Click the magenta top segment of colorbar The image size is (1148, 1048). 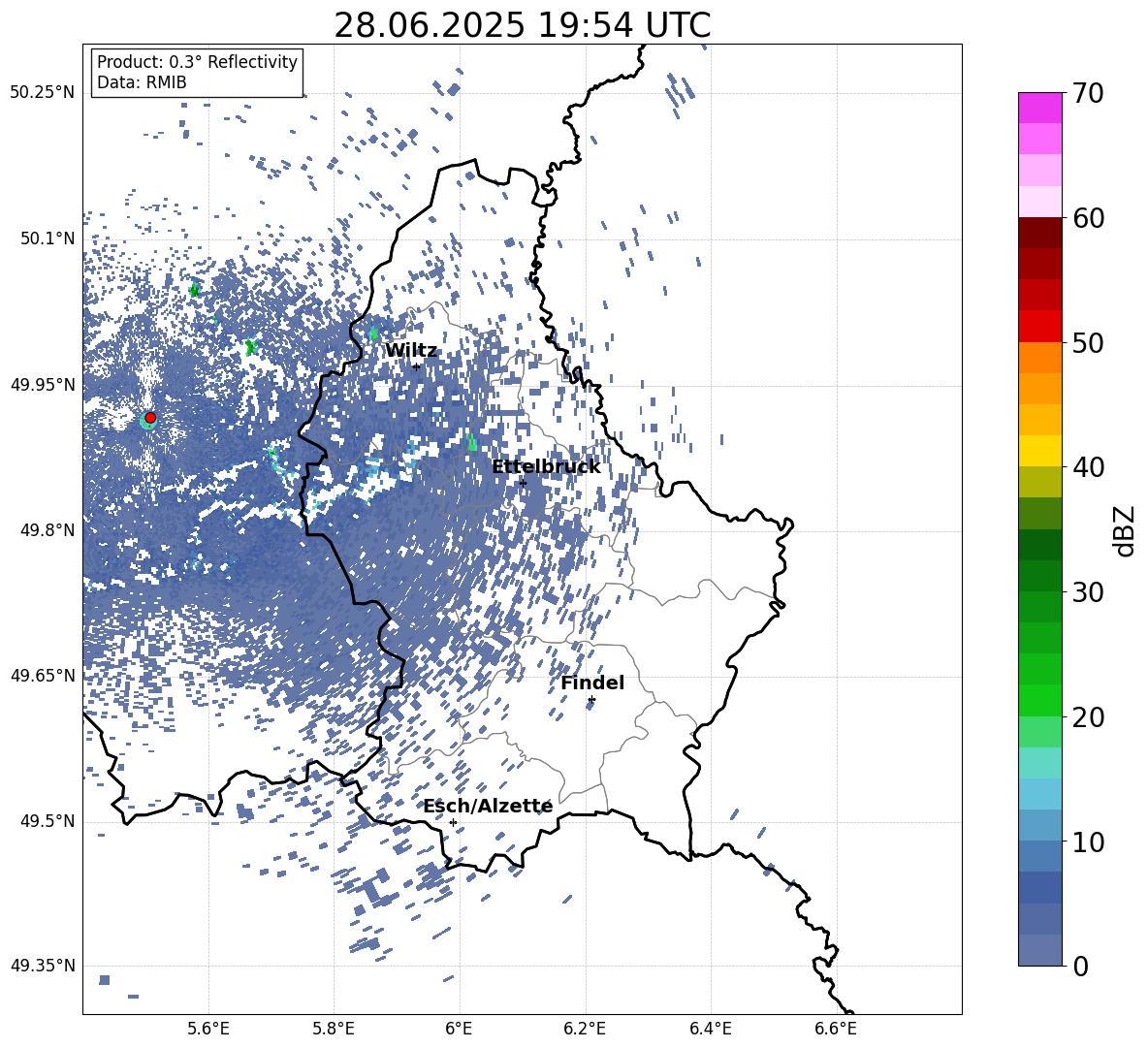(x=1040, y=109)
